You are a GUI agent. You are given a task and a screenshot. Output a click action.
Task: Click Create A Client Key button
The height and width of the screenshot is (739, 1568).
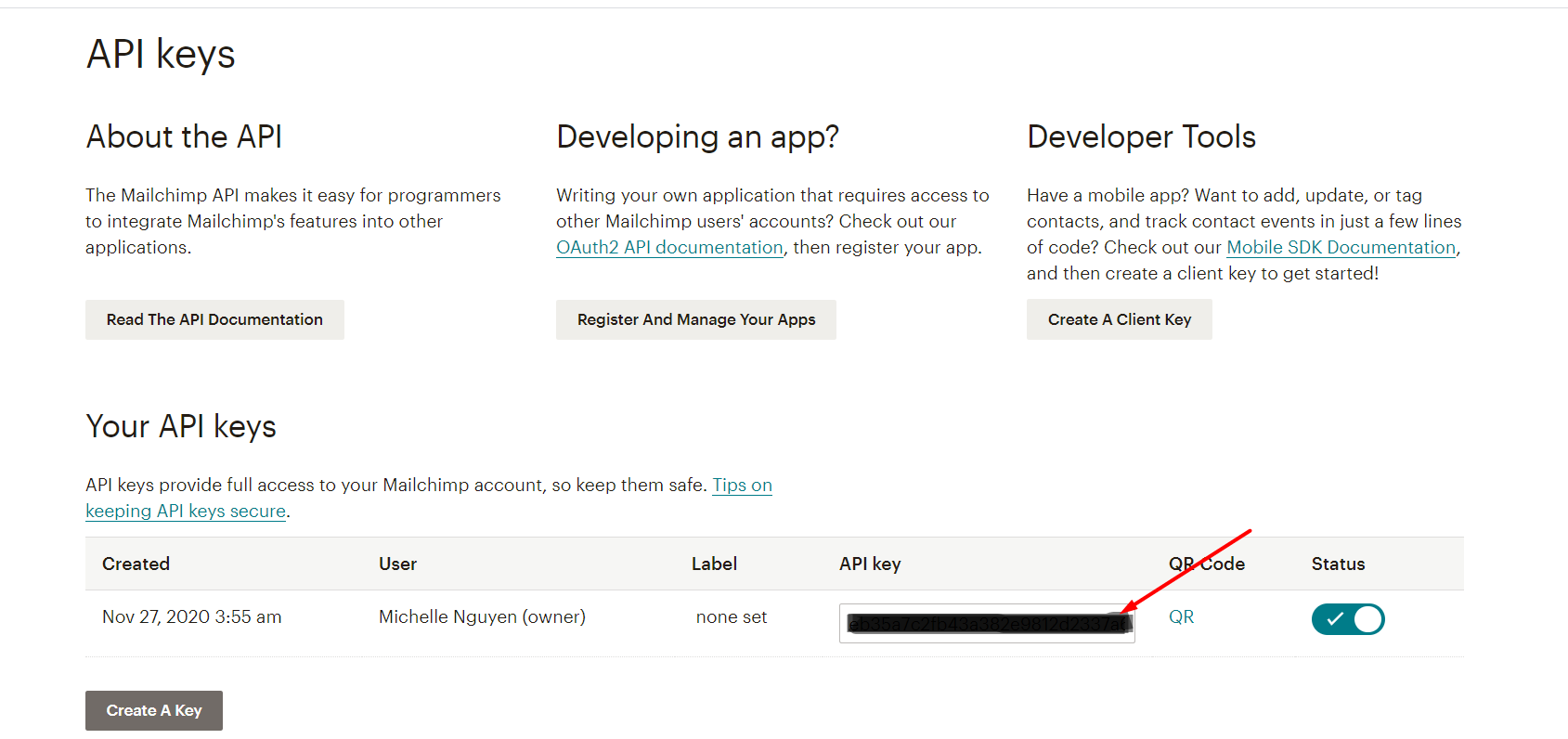click(1120, 319)
